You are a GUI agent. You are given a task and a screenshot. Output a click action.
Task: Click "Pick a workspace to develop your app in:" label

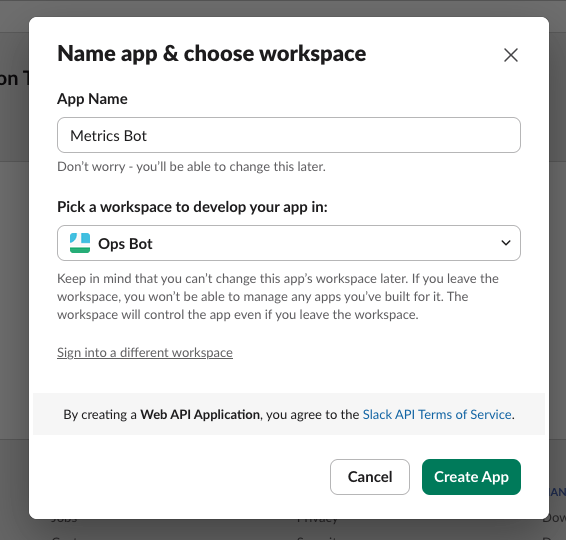[x=192, y=207]
